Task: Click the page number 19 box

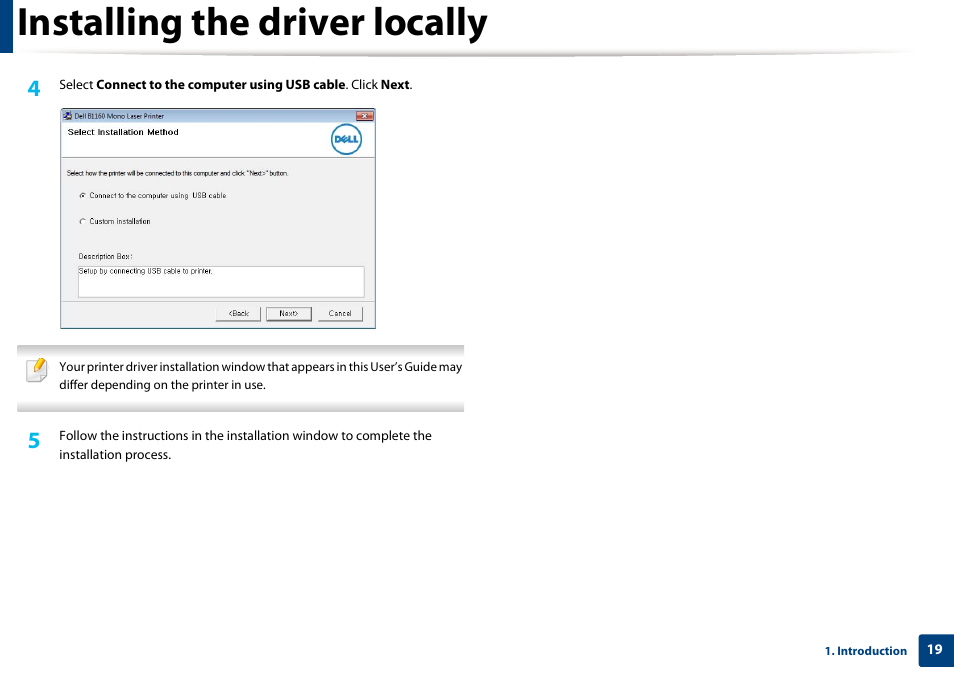Action: click(935, 650)
